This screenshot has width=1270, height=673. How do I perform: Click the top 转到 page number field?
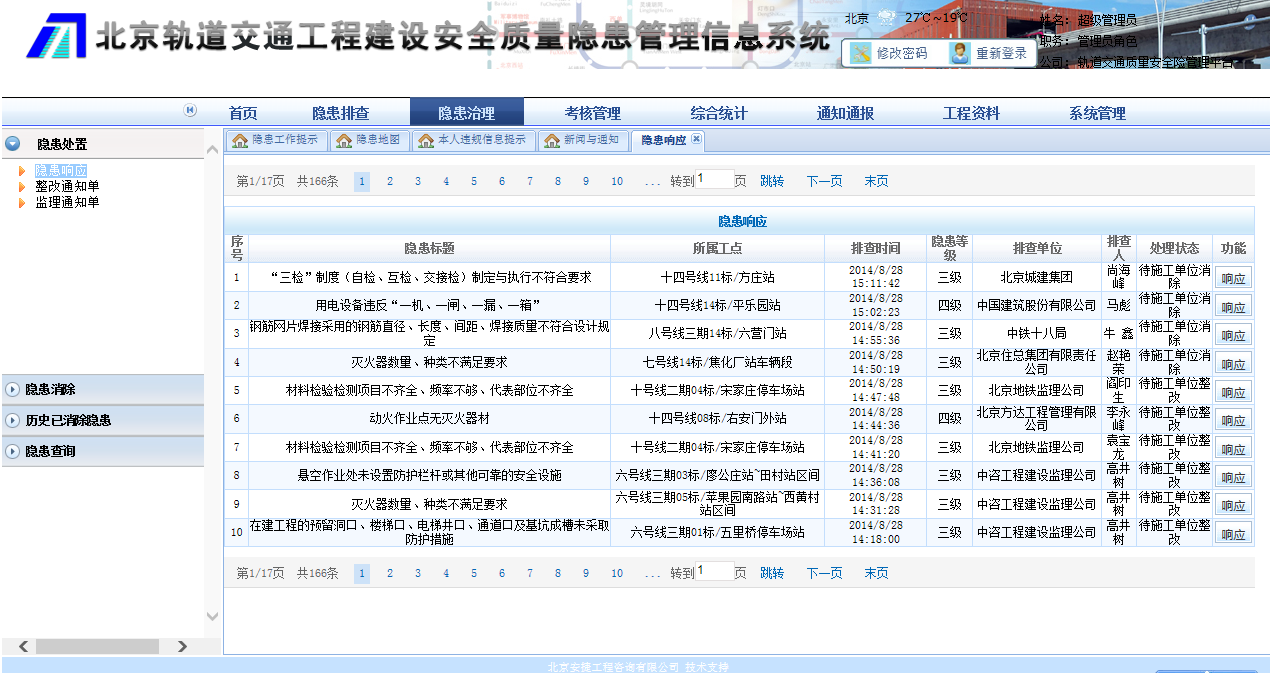tap(714, 180)
